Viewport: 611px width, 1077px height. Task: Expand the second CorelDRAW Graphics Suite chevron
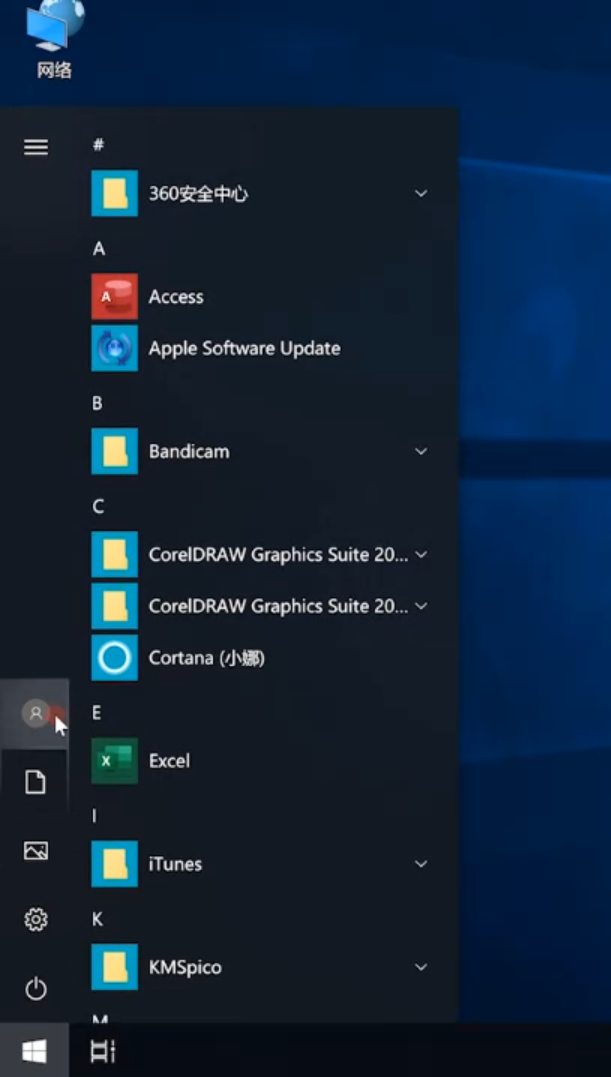coord(421,606)
